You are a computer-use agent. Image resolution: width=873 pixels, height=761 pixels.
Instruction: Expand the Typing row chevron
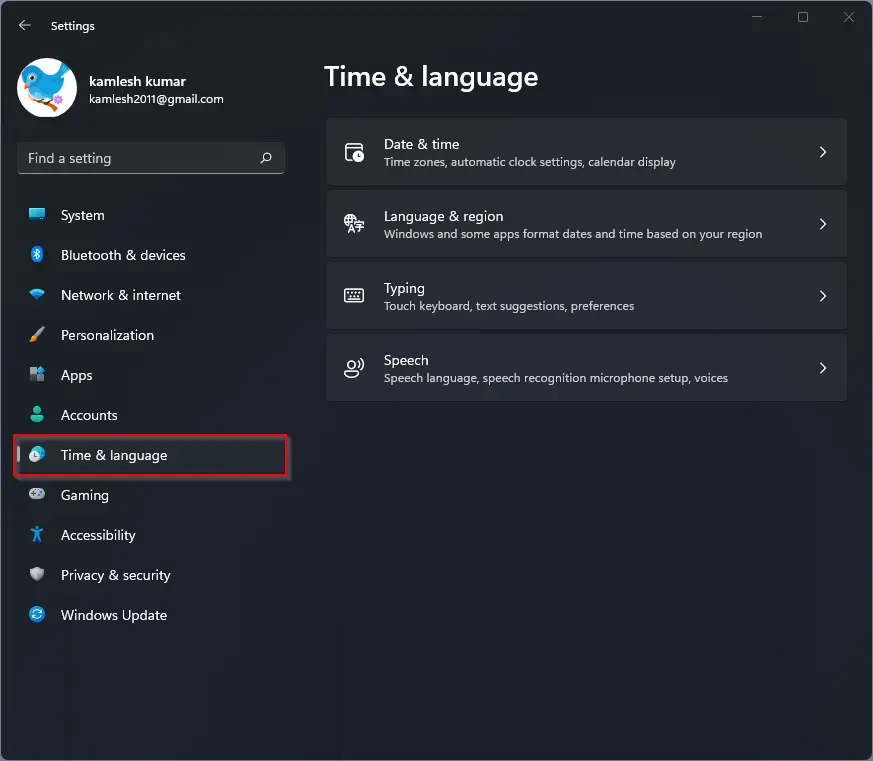(x=823, y=296)
